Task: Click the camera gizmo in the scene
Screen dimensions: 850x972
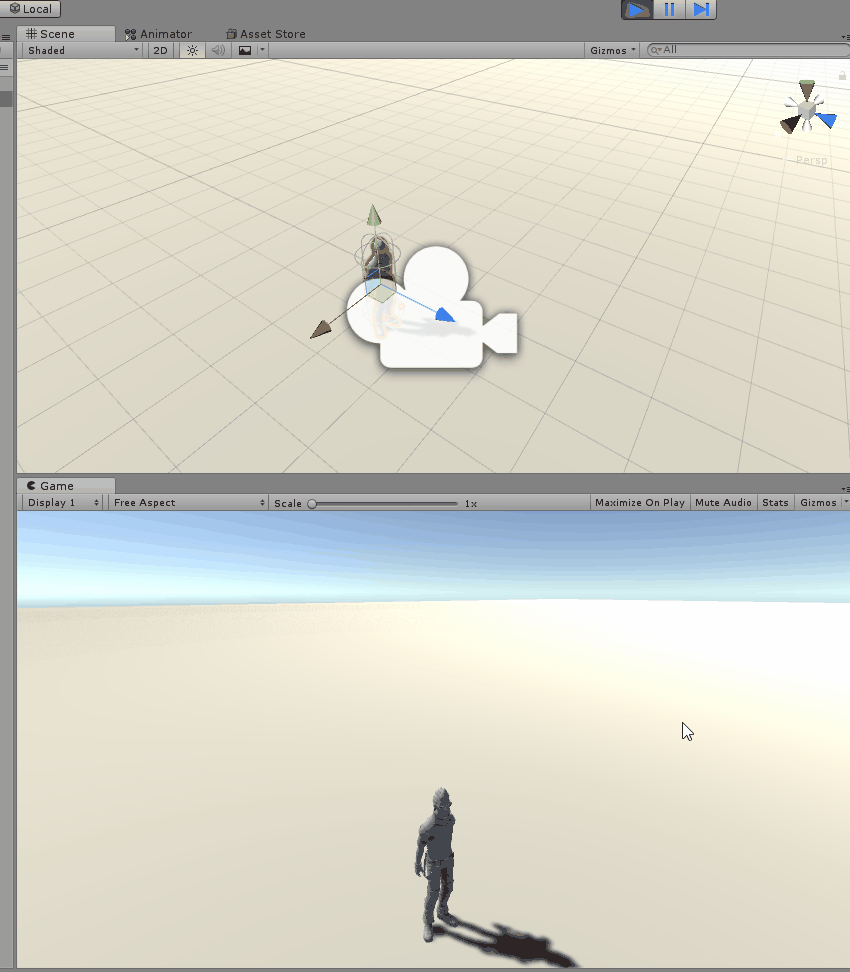Action: click(440, 310)
